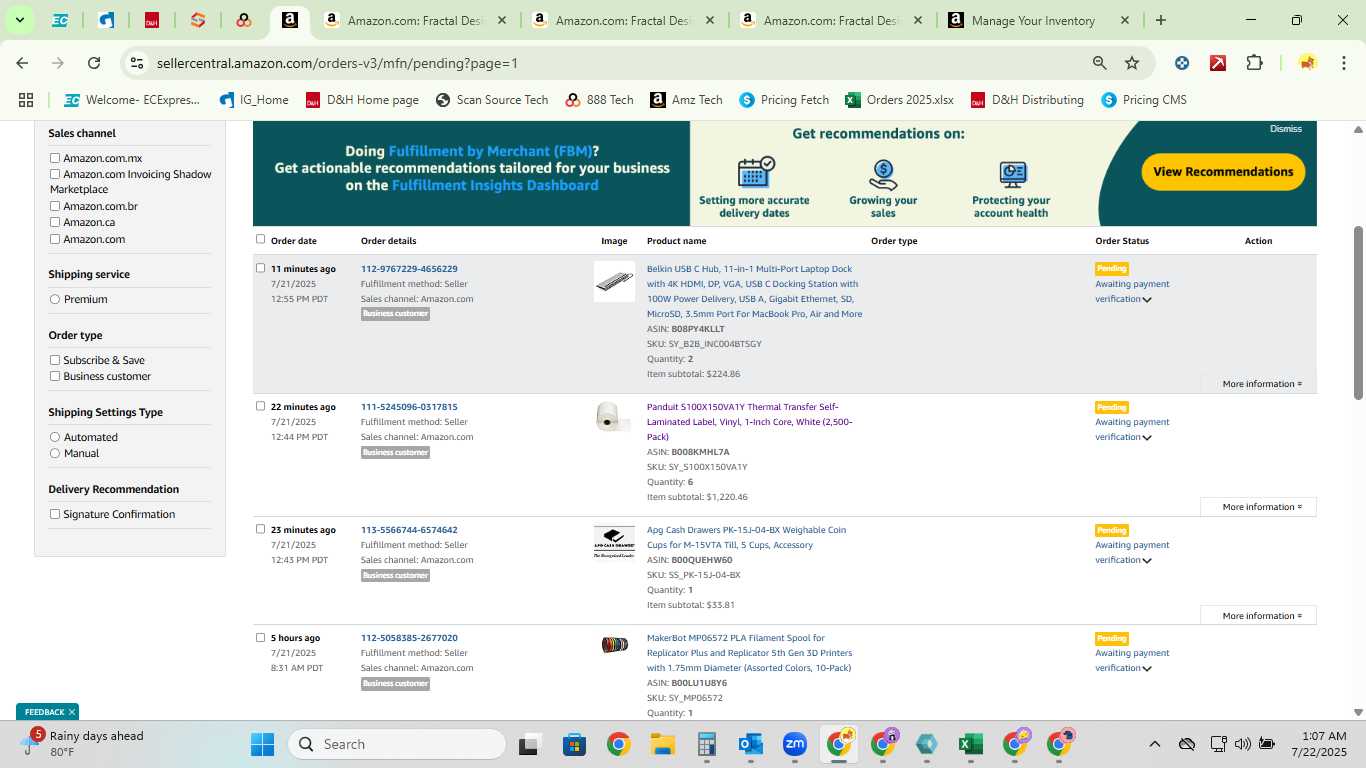Click View Recommendations button
This screenshot has height=768, width=1366.
click(x=1223, y=172)
